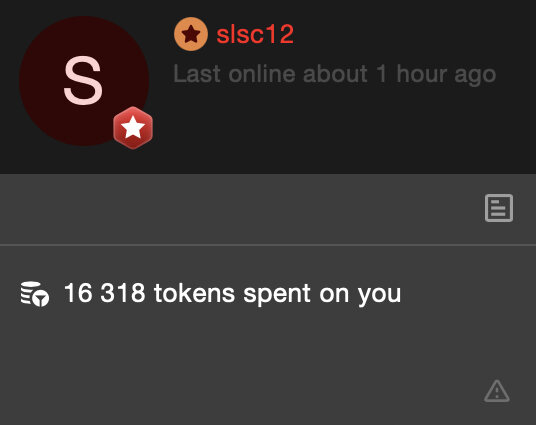Click the report warning triangle icon
The width and height of the screenshot is (536, 425).
[497, 391]
